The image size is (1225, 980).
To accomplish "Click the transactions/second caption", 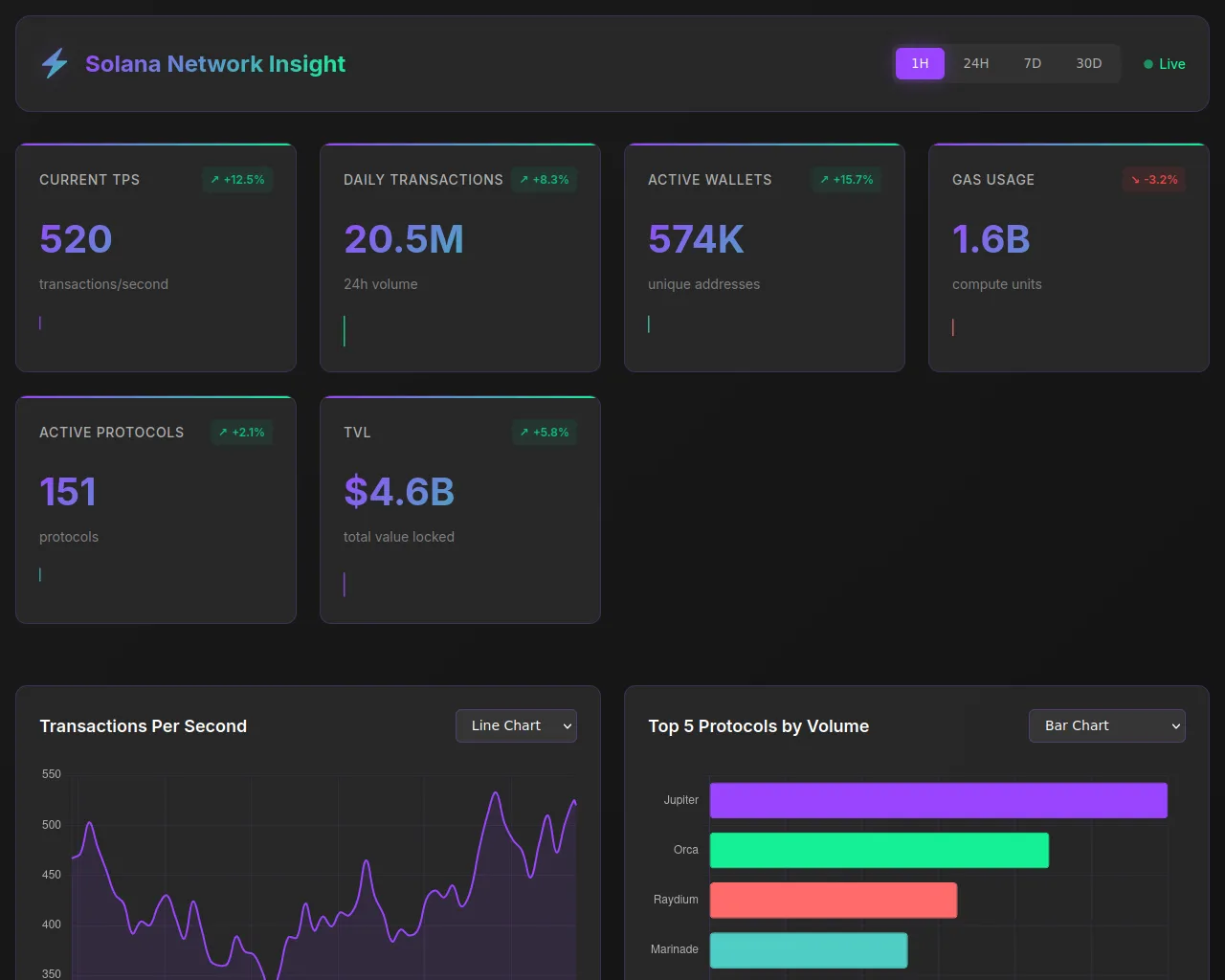I will 103,284.
